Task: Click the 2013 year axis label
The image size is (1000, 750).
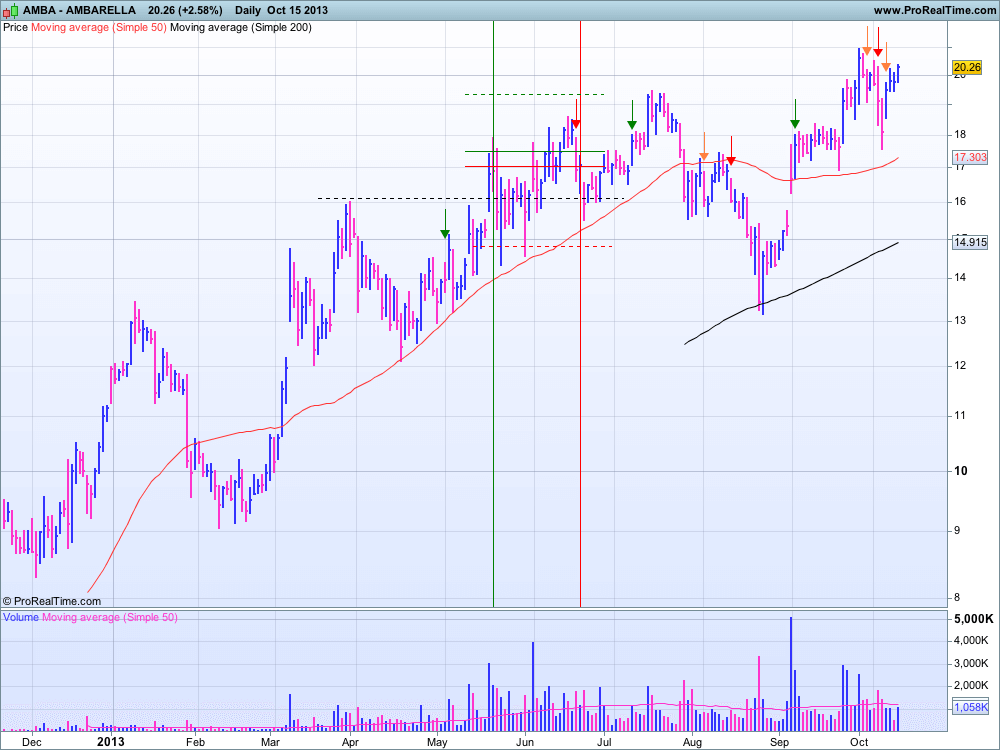Action: click(x=111, y=742)
